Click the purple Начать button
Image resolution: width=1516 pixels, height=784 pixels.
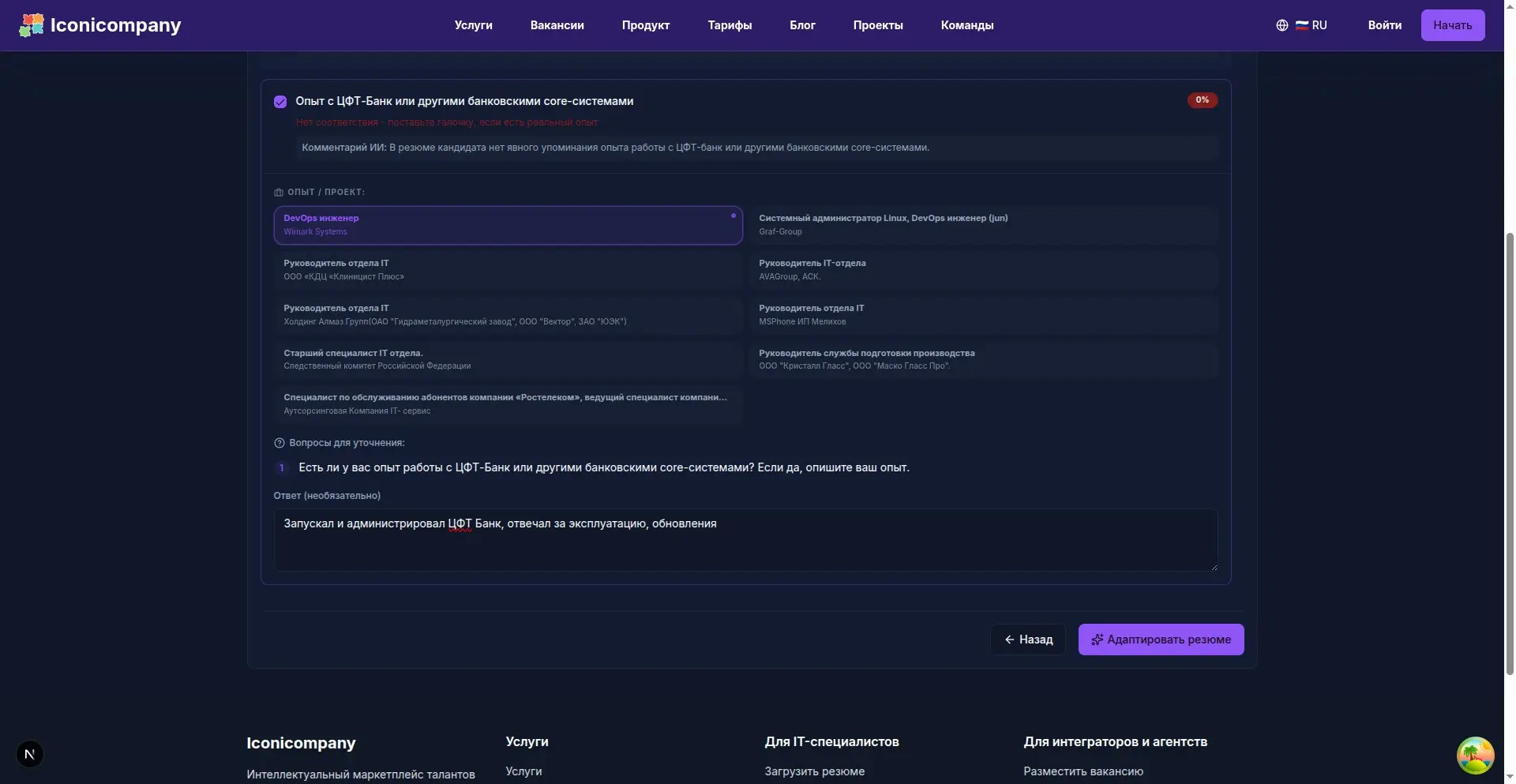click(x=1453, y=25)
